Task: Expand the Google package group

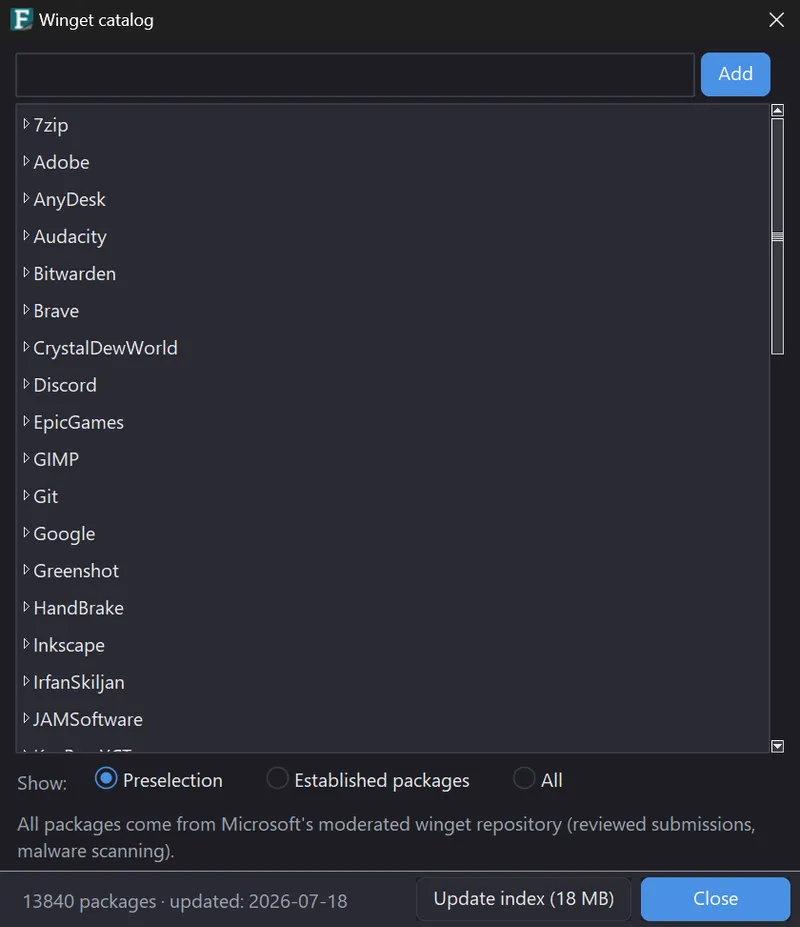Action: coord(26,533)
